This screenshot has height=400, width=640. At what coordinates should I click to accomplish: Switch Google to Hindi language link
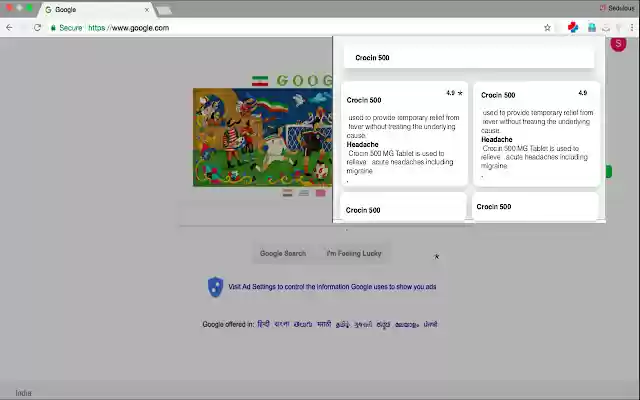click(x=263, y=324)
